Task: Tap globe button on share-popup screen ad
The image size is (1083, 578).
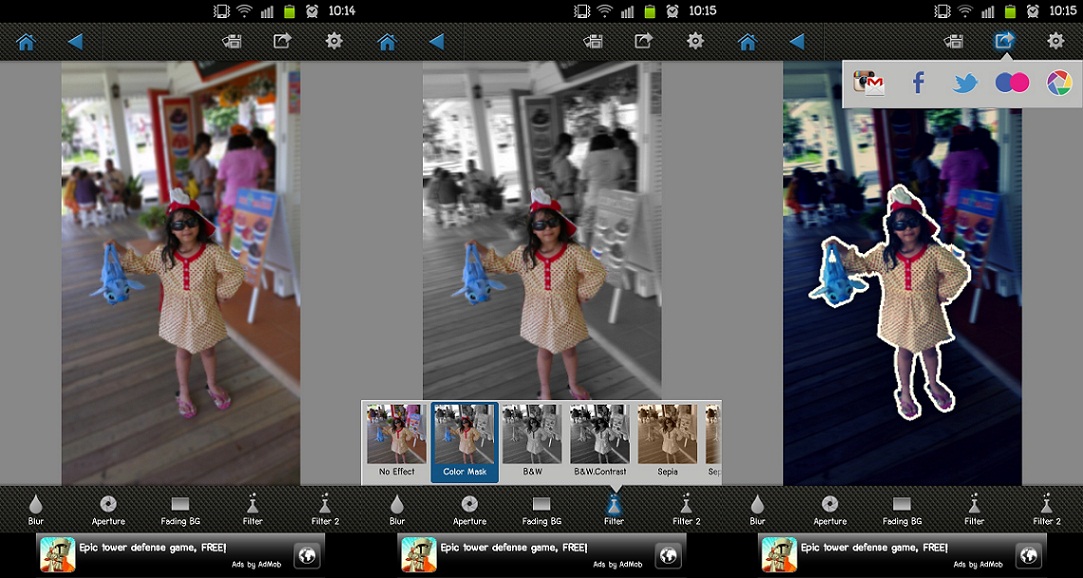Action: click(1028, 555)
